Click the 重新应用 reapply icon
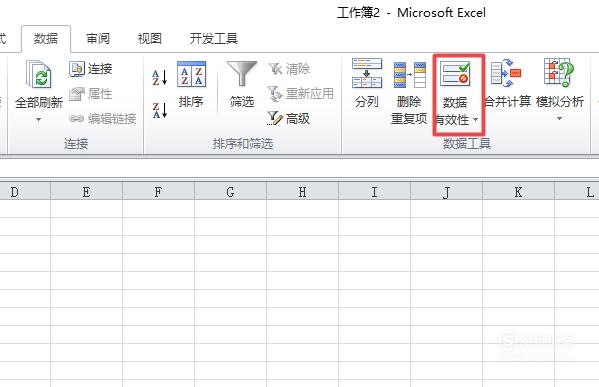 [275, 94]
